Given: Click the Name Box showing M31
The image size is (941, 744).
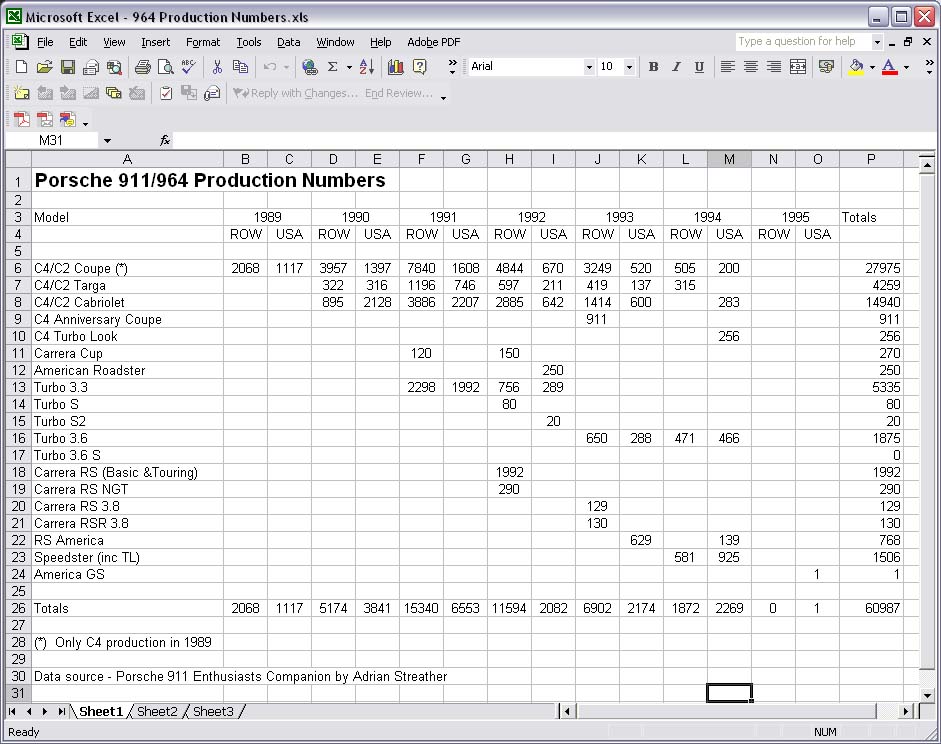Looking at the screenshot, I should (x=52, y=140).
